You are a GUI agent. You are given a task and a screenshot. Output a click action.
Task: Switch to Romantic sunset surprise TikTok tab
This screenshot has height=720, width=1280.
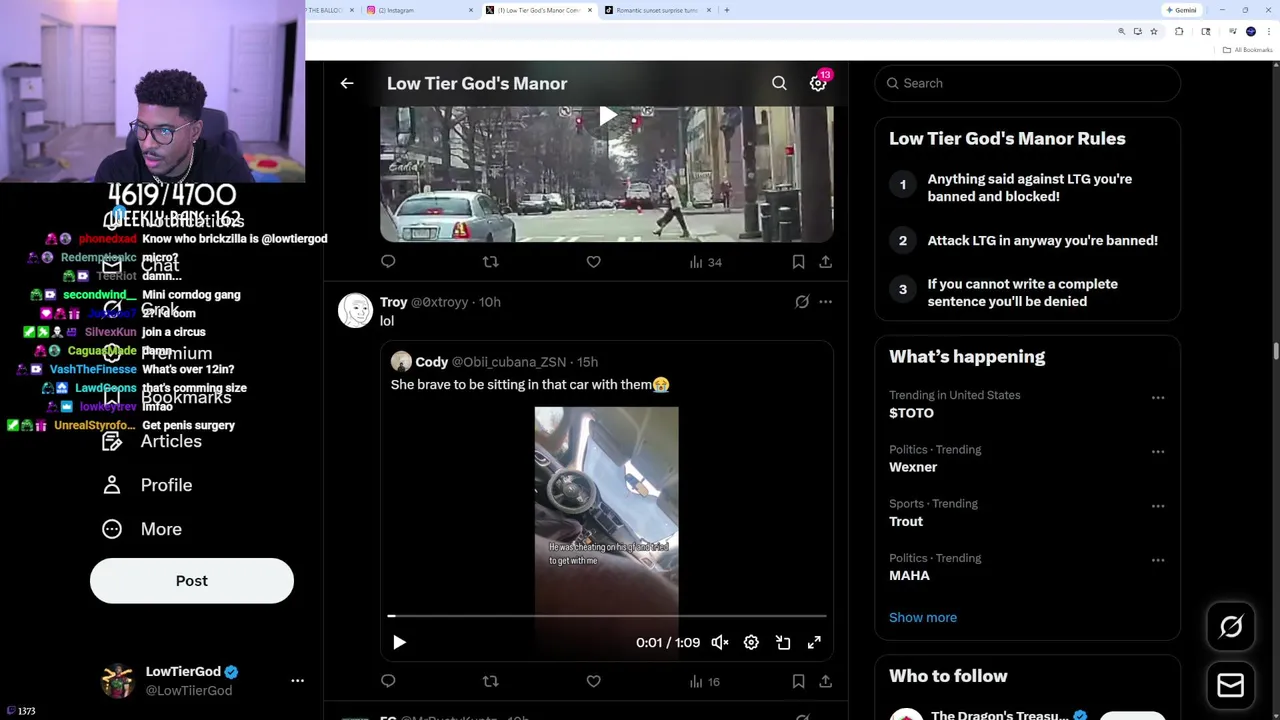pyautogui.click(x=656, y=10)
